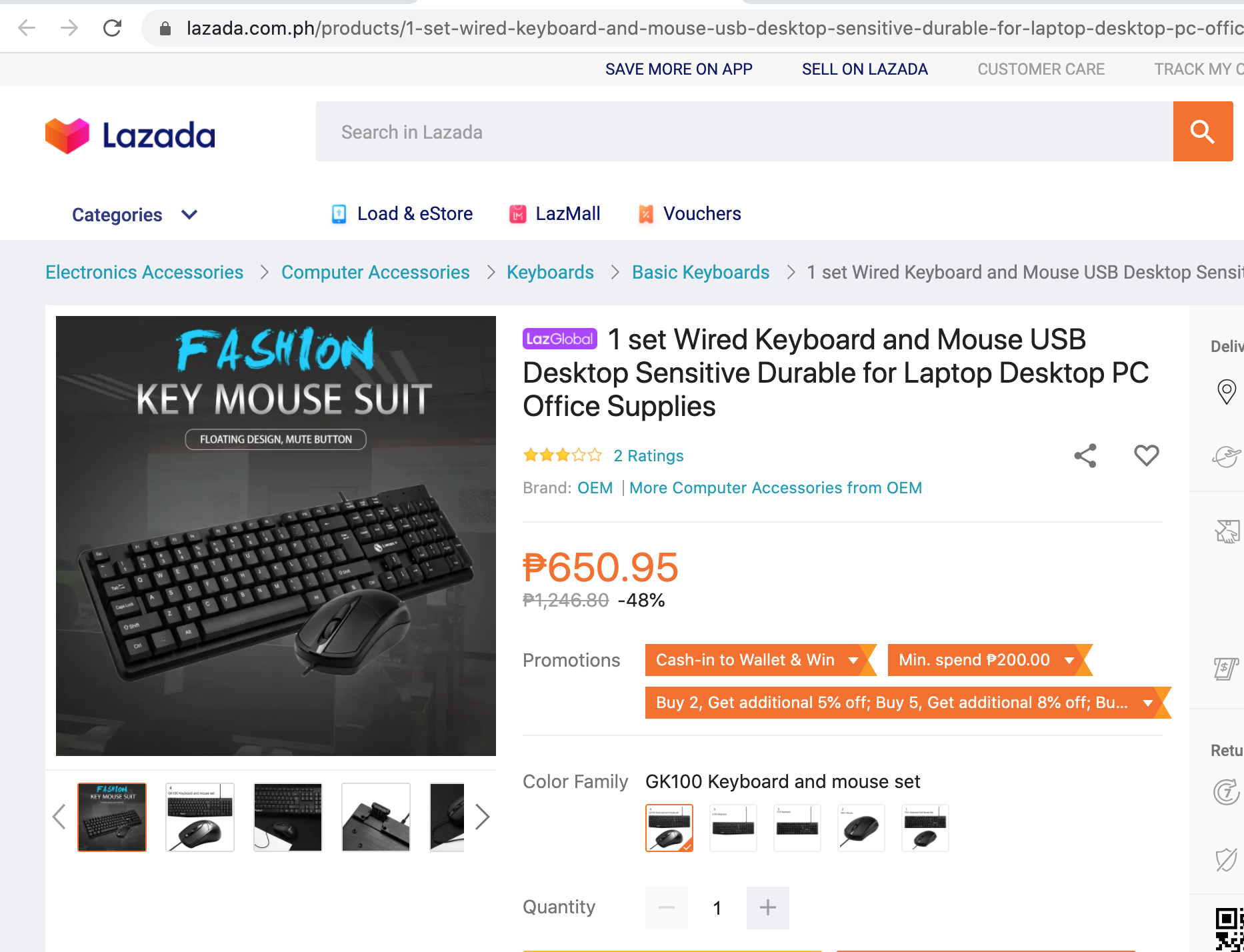Click the delivery location pin icon

click(x=1227, y=392)
